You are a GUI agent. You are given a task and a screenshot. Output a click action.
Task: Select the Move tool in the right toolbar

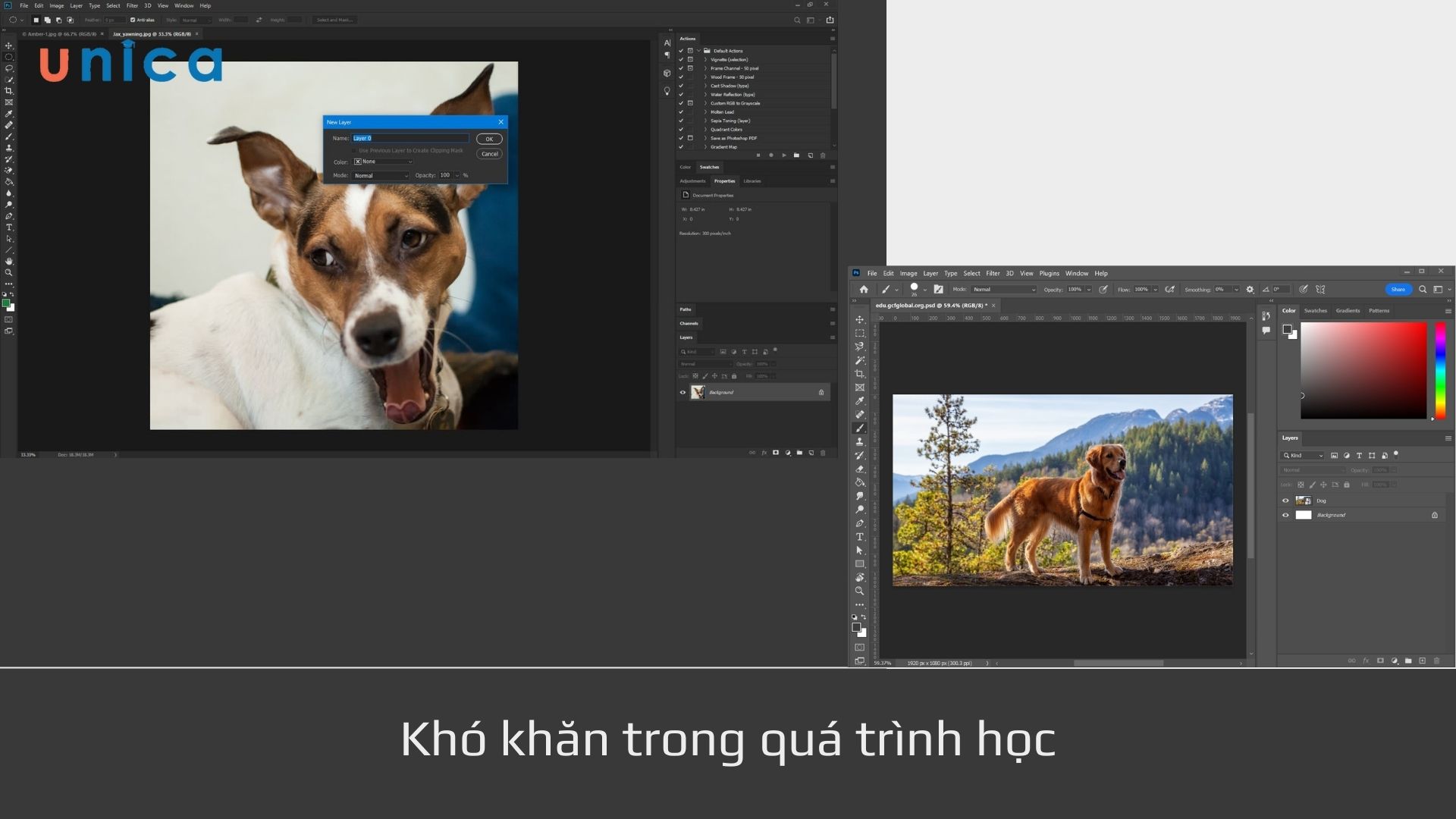[860, 319]
